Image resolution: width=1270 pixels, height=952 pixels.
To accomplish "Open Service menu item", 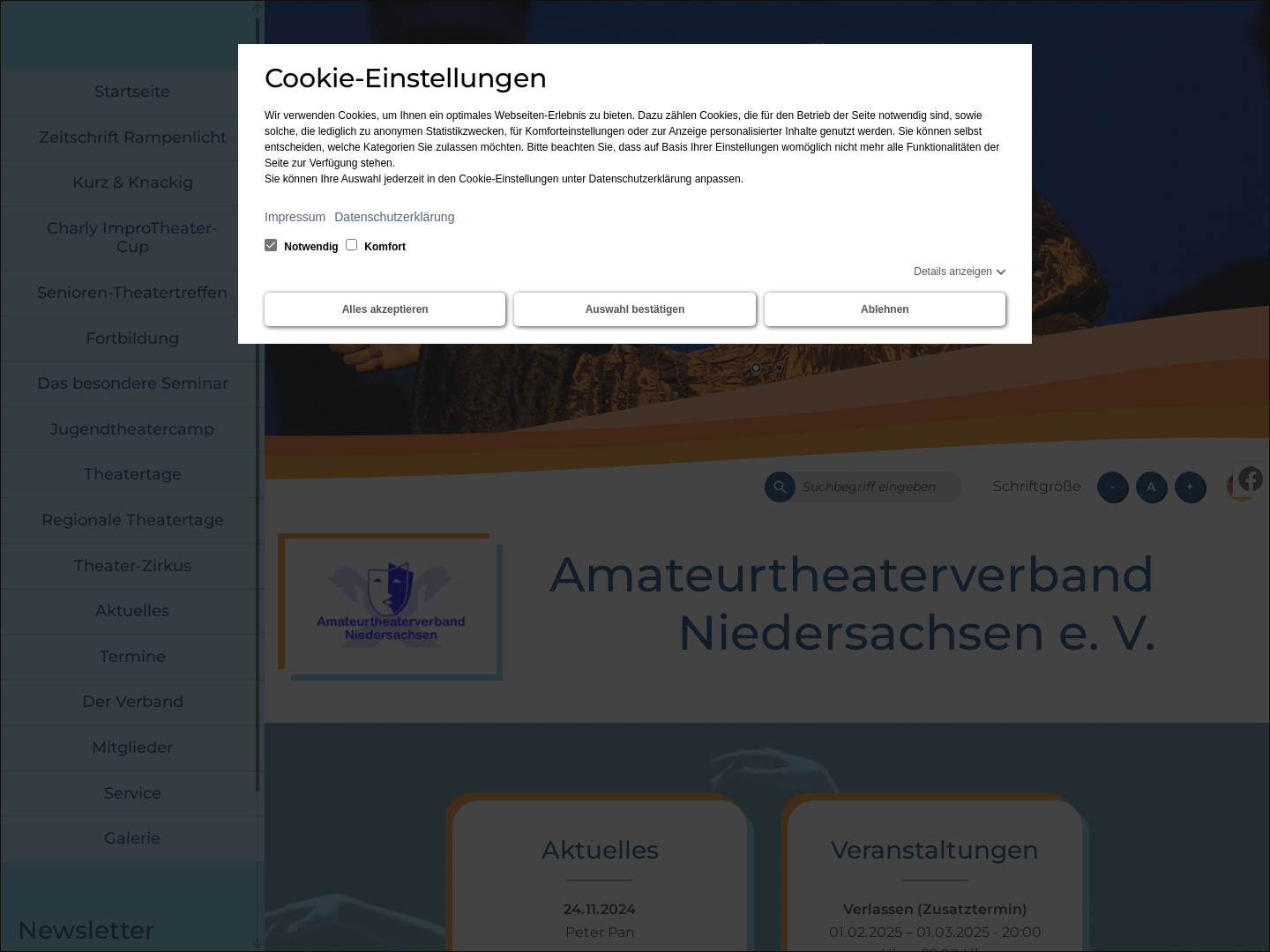I will pyautogui.click(x=132, y=793).
